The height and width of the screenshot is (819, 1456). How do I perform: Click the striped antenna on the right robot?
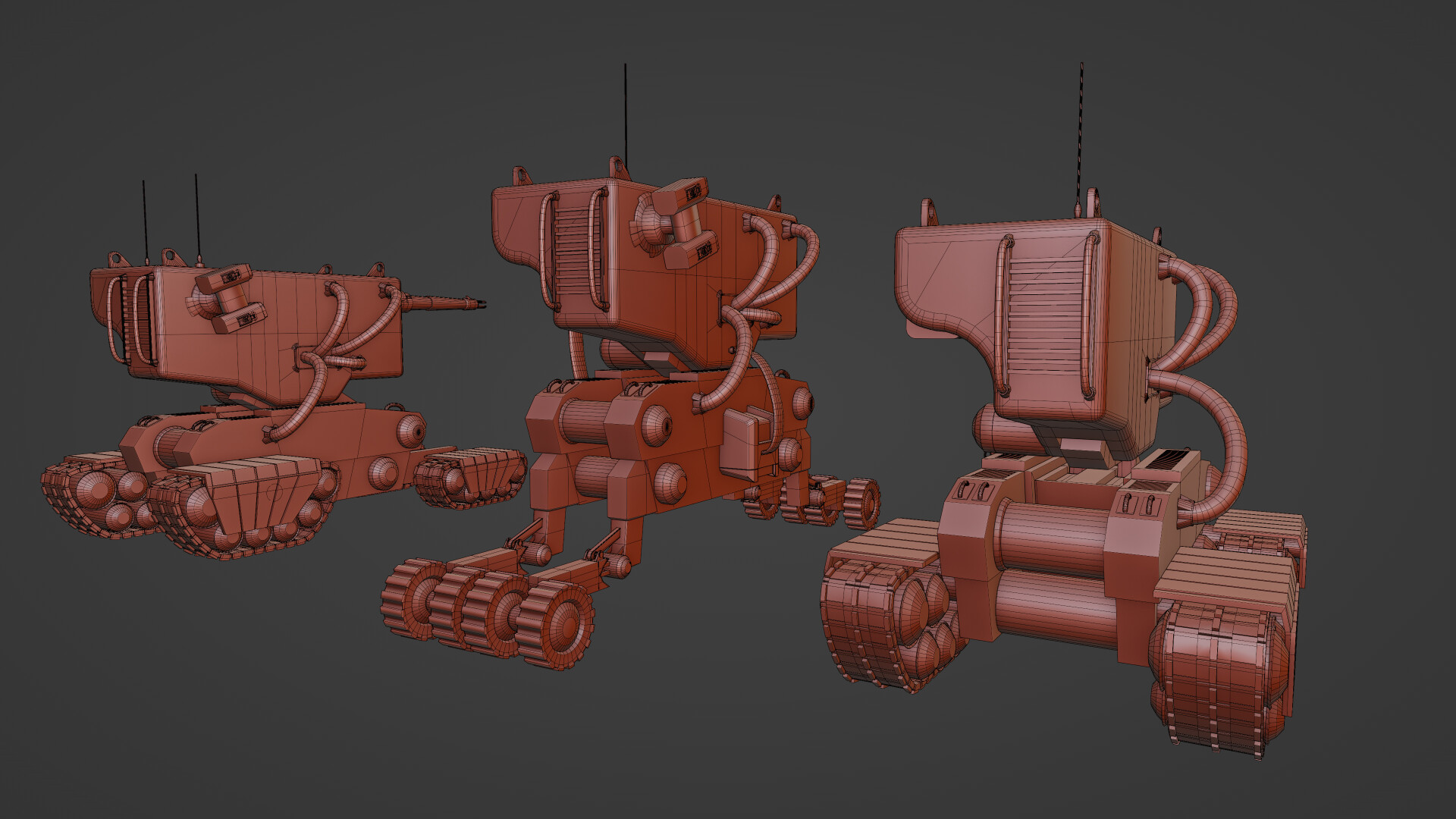pos(1080,129)
